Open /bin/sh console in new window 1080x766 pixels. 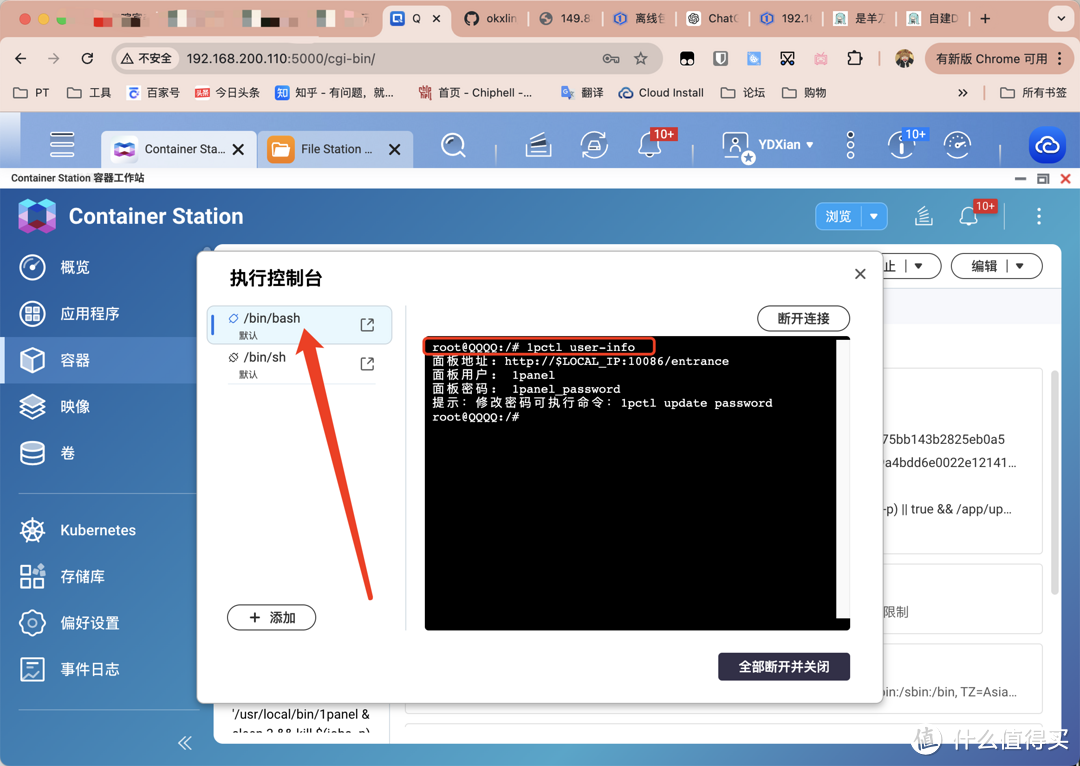click(367, 364)
